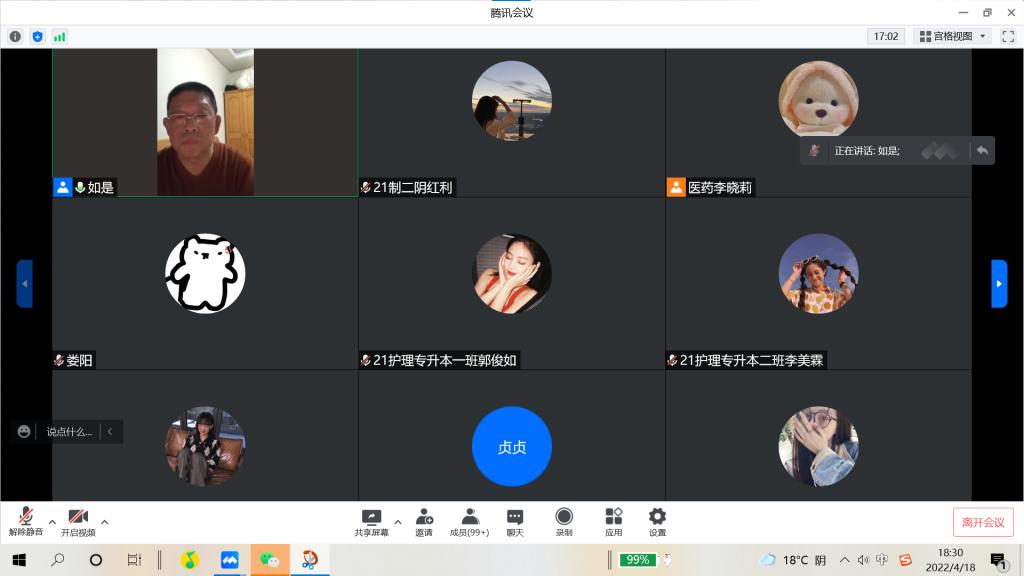This screenshot has height=576, width=1024.
Task: Open WeChat from the Windows taskbar
Action: click(269, 560)
